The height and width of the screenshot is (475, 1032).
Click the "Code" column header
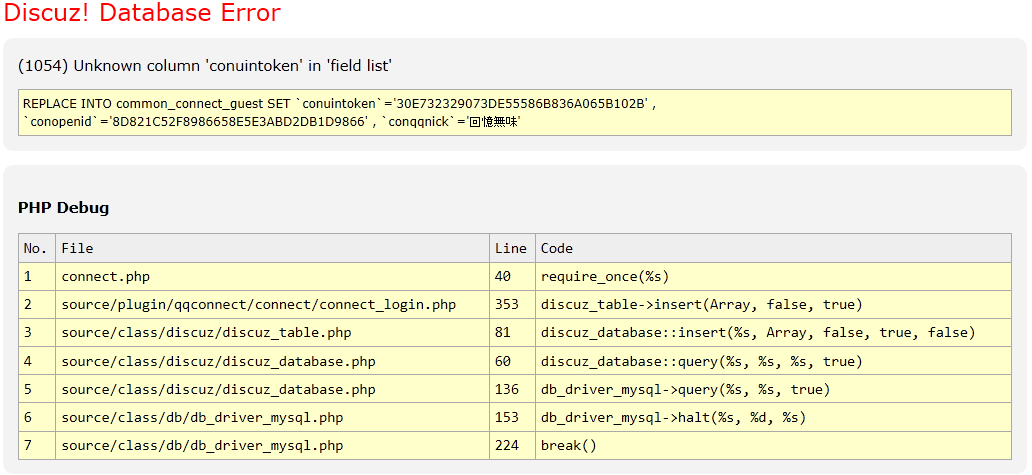tap(557, 248)
